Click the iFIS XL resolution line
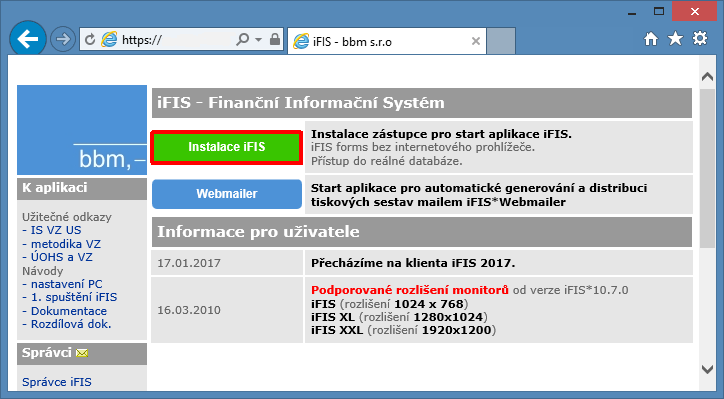 tap(399, 317)
